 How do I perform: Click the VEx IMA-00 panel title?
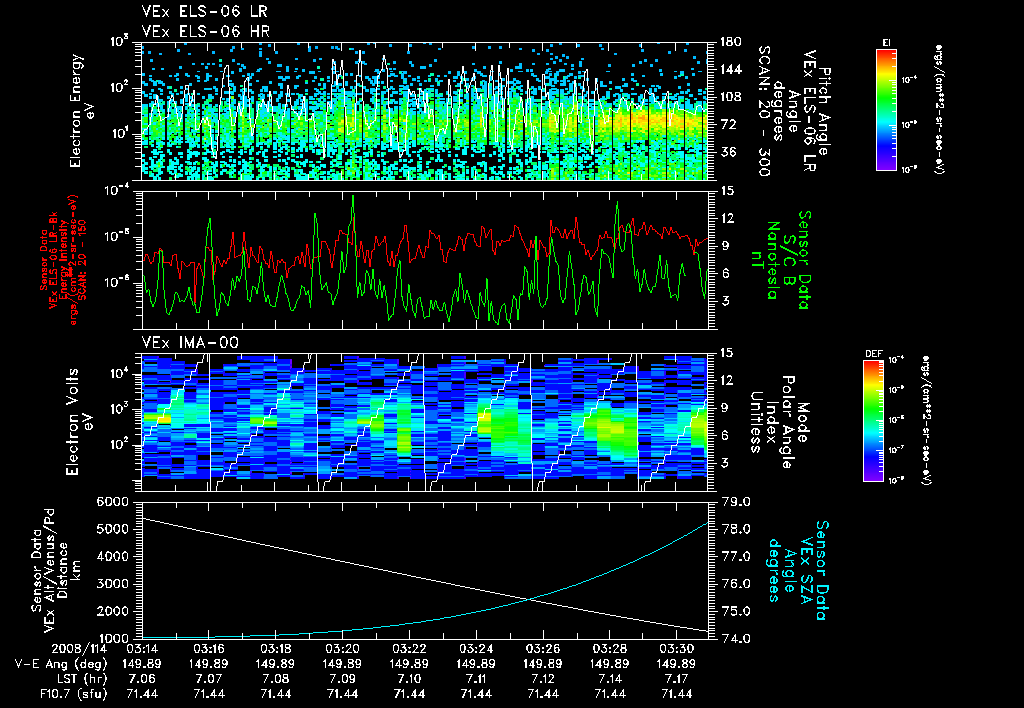click(190, 342)
